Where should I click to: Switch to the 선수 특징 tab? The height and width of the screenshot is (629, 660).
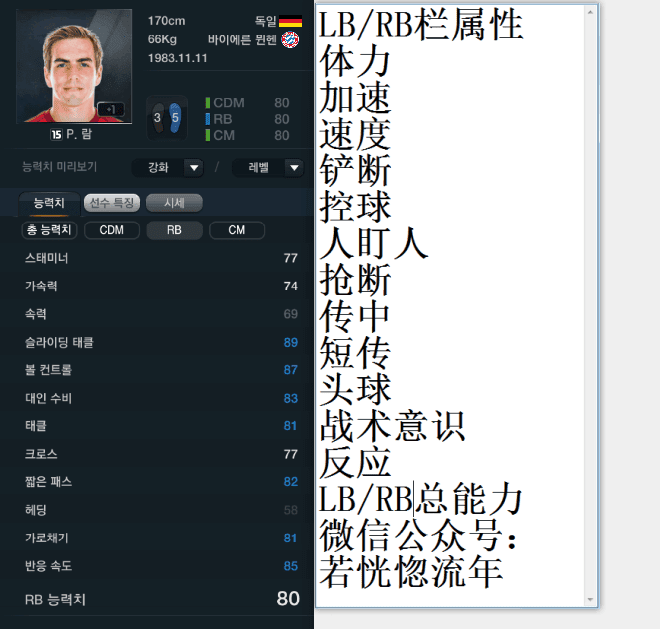tap(112, 203)
